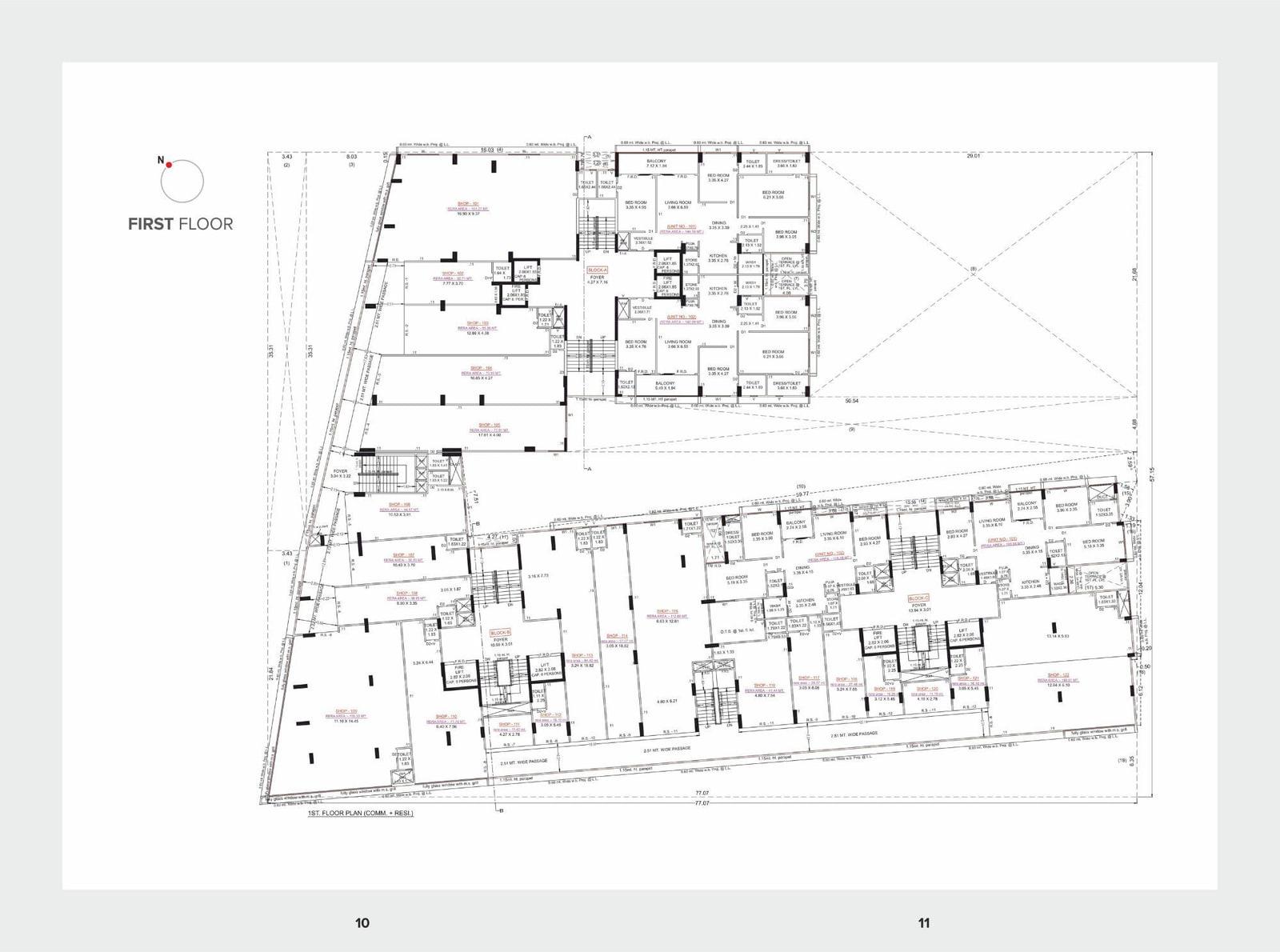Click page number 11
The image size is (1280, 952).
click(x=923, y=922)
